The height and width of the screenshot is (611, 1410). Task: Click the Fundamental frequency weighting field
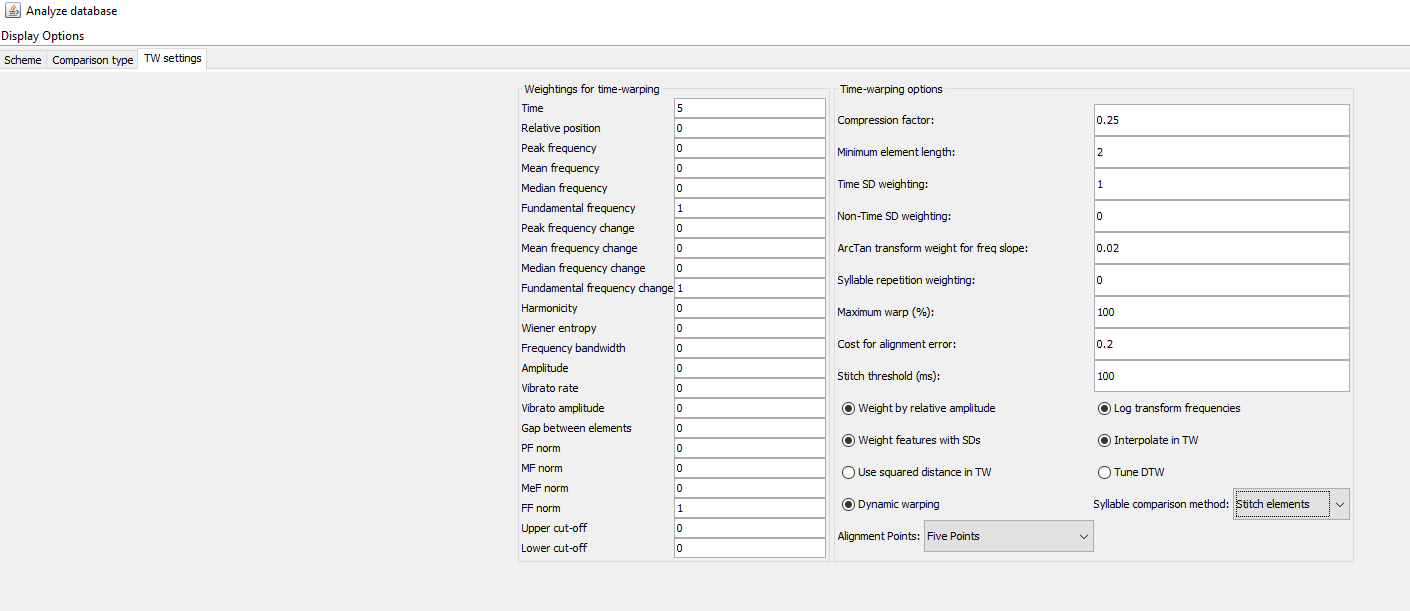(749, 208)
